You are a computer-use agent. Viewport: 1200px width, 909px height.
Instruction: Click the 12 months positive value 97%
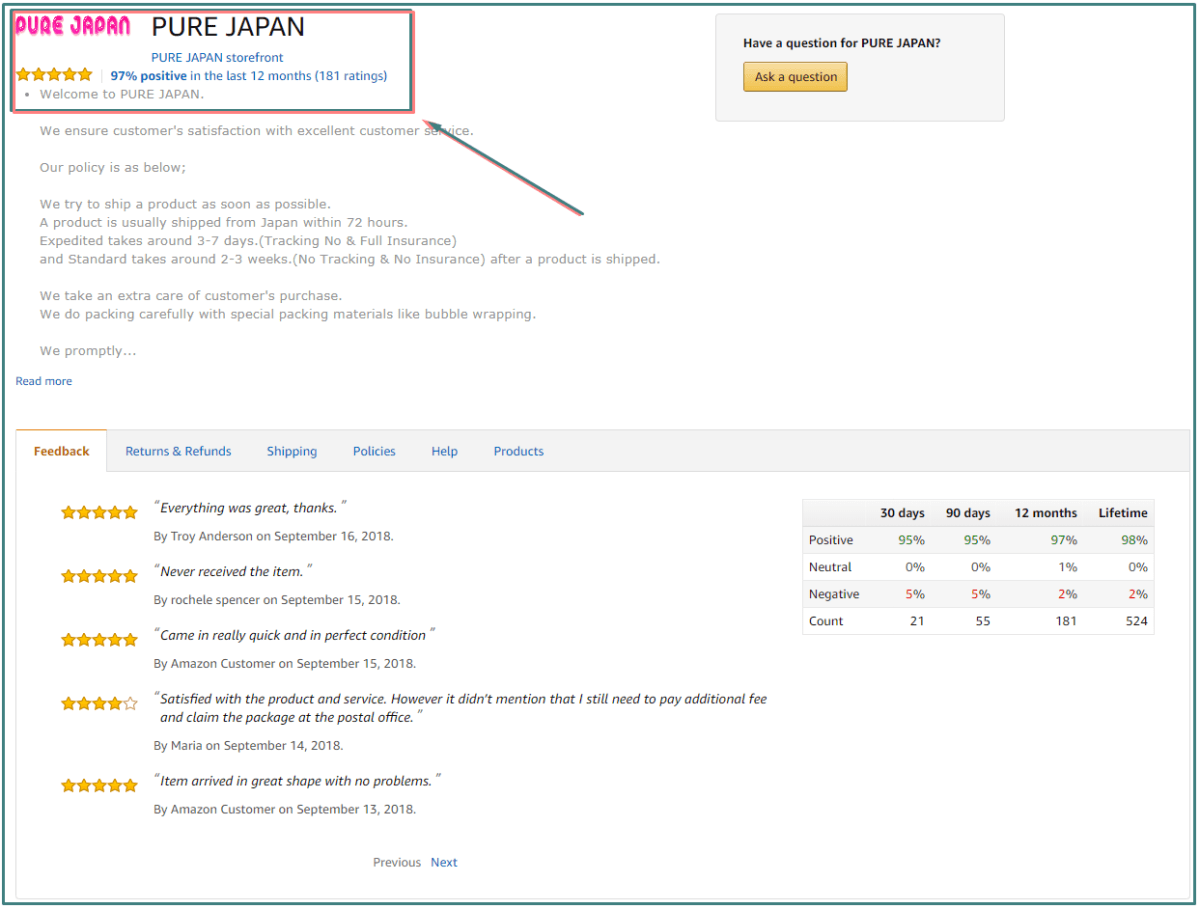[x=1063, y=540]
